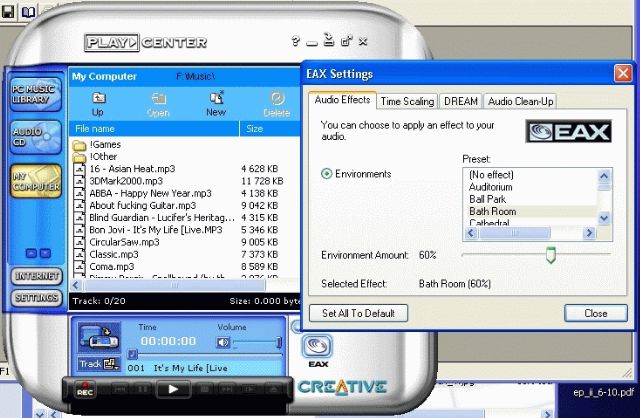Click the REC record button
This screenshot has height=418, width=640.
85,389
